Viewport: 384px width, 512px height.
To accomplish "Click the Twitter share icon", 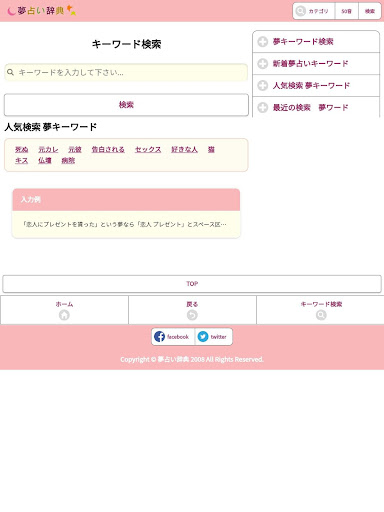I will click(x=203, y=337).
